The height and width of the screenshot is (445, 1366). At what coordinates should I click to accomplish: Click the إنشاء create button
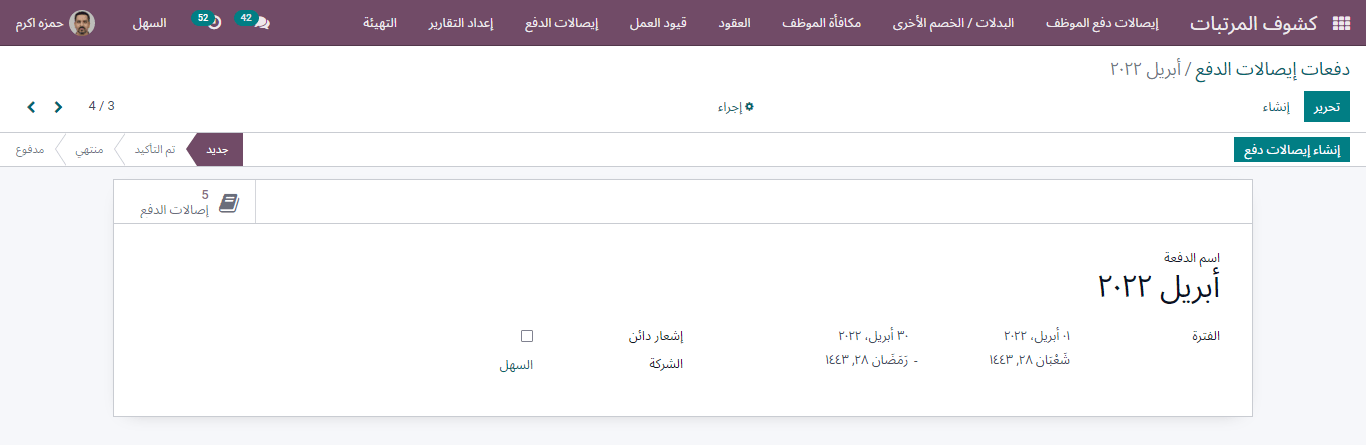pos(1275,107)
